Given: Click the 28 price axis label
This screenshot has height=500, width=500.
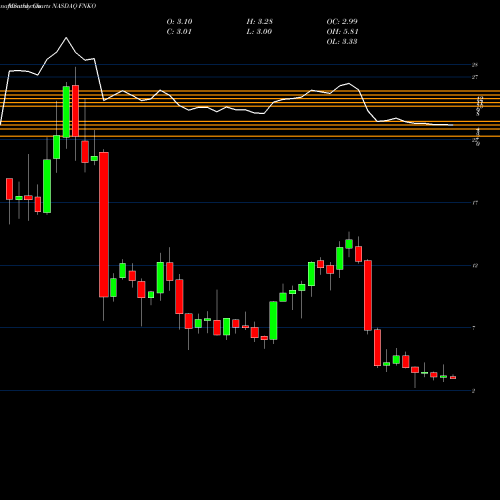Looking at the screenshot, I should [x=475, y=65].
